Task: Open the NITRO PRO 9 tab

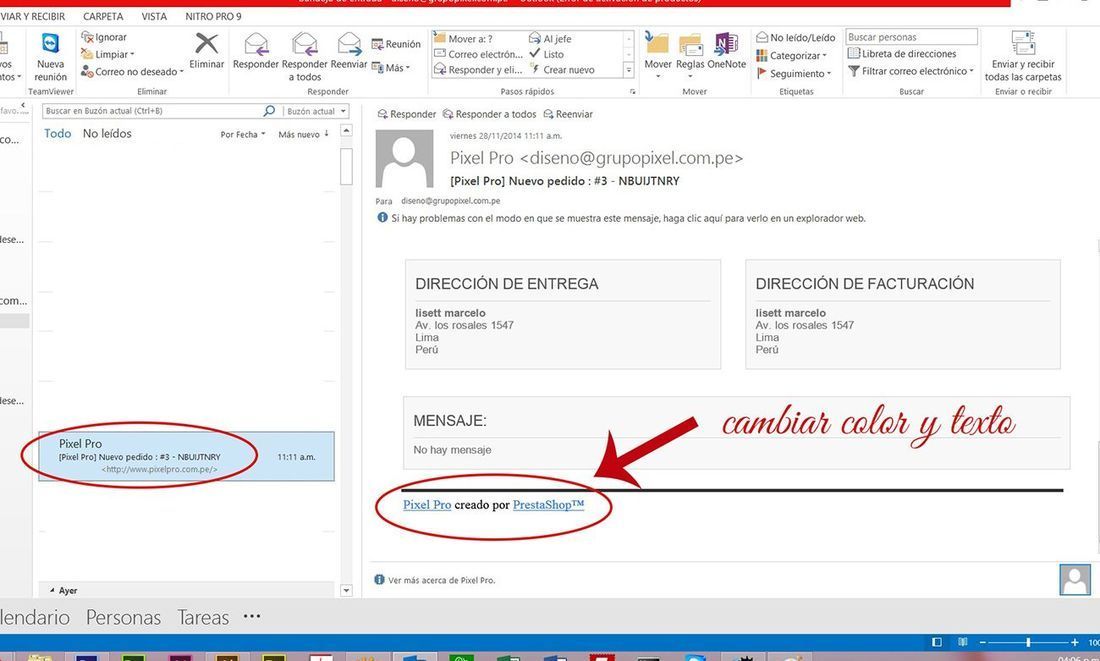Action: click(x=213, y=16)
